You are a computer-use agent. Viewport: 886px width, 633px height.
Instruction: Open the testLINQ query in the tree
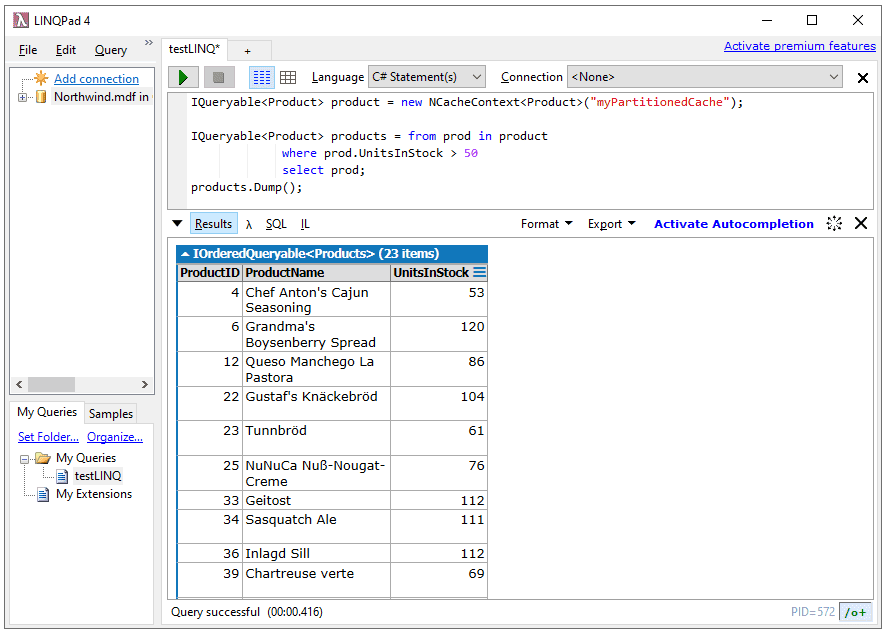[98, 476]
